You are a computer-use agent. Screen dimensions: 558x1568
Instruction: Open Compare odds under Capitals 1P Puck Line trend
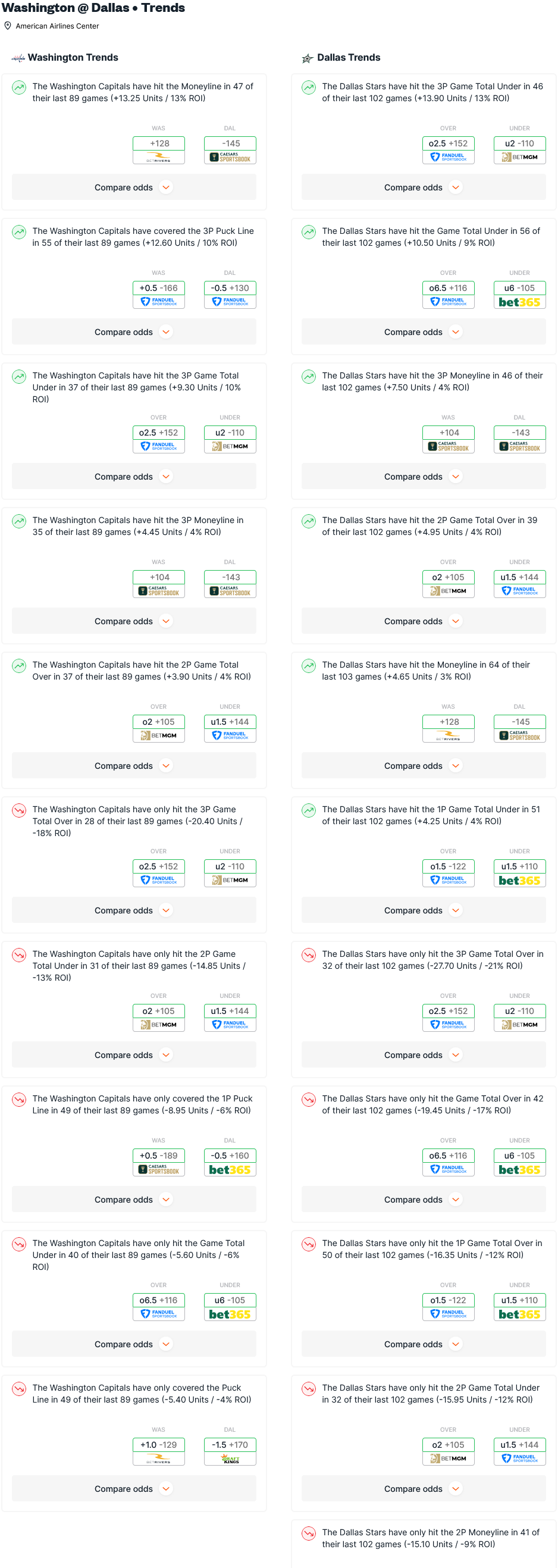tap(134, 1199)
